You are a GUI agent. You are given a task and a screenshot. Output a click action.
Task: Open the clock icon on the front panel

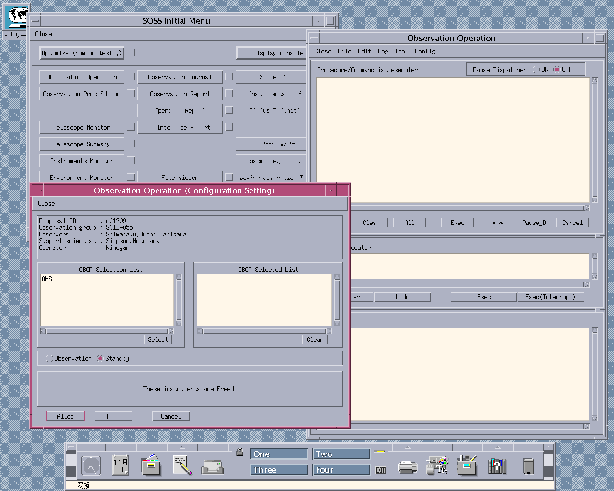pyautogui.click(x=91, y=466)
